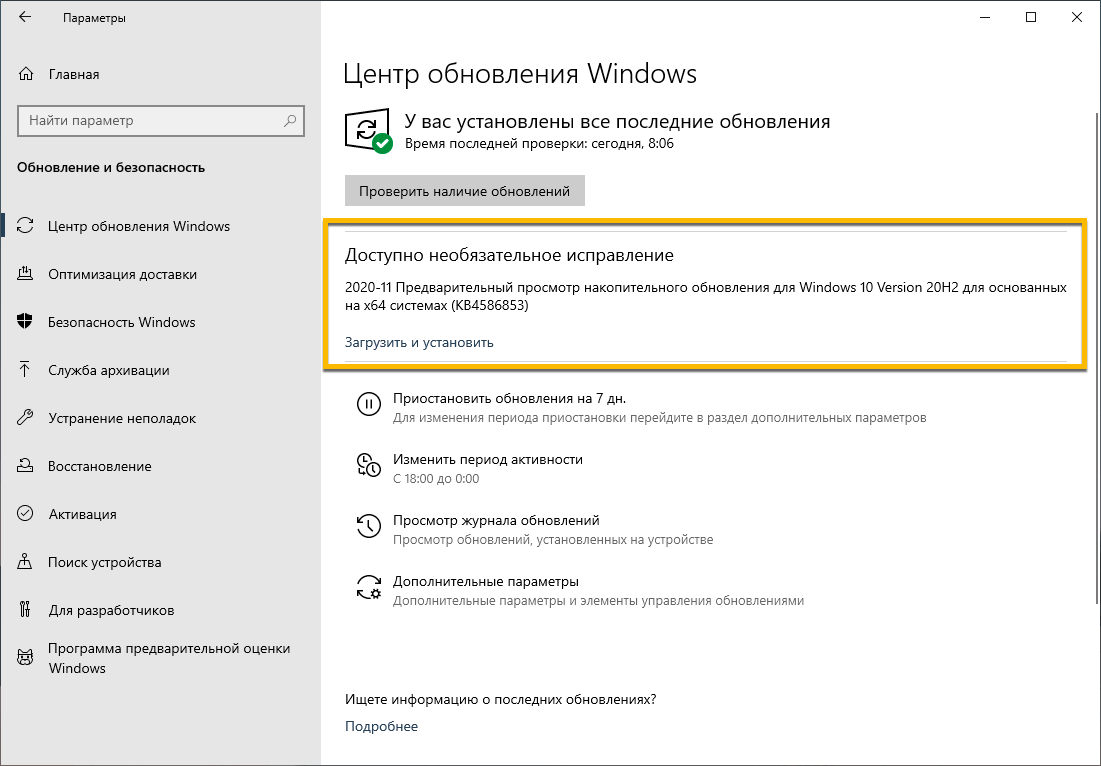This screenshot has width=1101, height=766.
Task: Select Активация in the sidebar
Action: coord(82,514)
